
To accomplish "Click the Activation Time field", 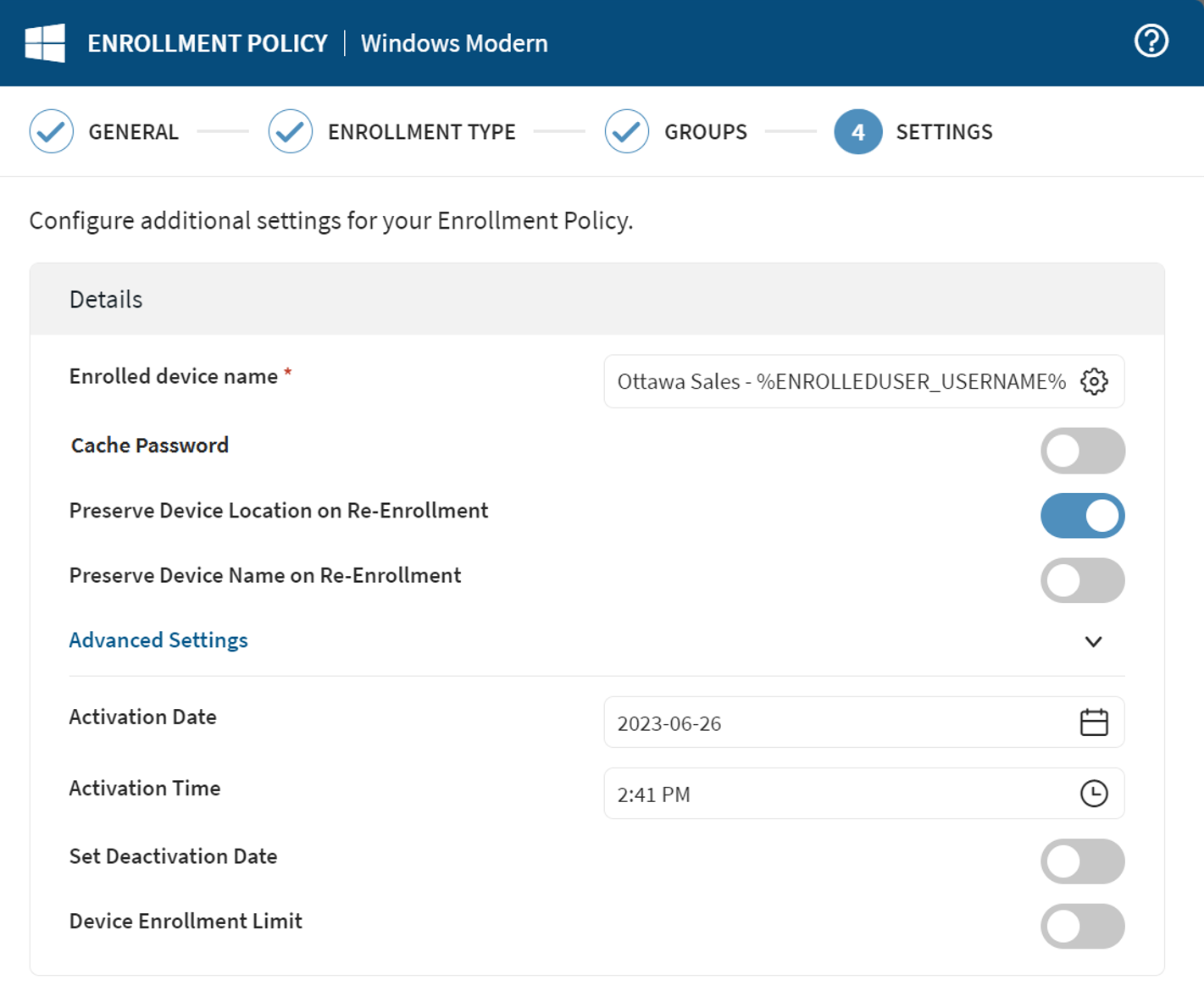I will 847,794.
